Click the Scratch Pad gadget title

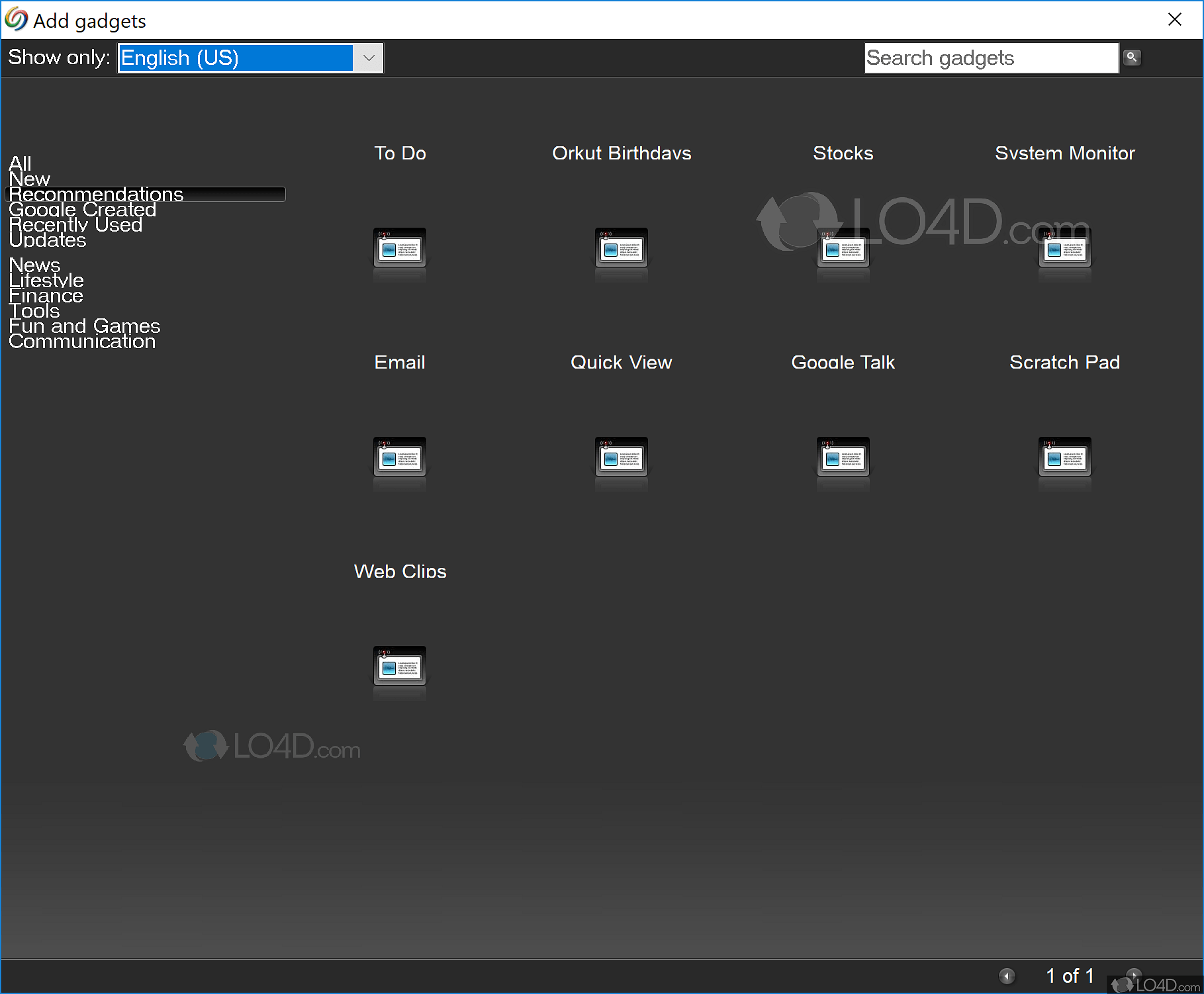1065,362
